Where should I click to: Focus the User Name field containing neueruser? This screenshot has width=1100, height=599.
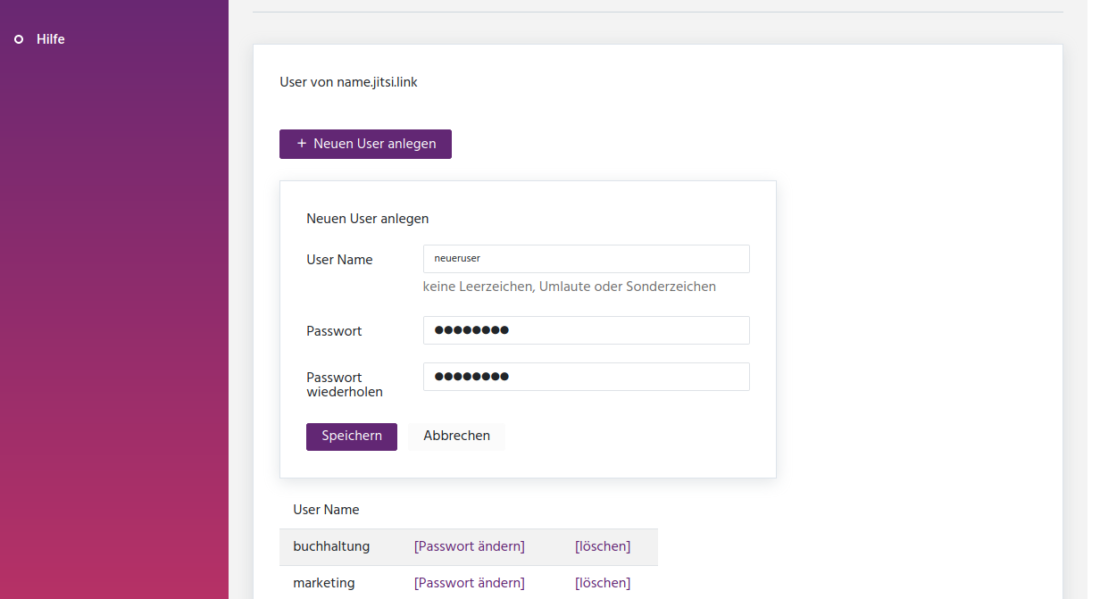[x=585, y=259]
